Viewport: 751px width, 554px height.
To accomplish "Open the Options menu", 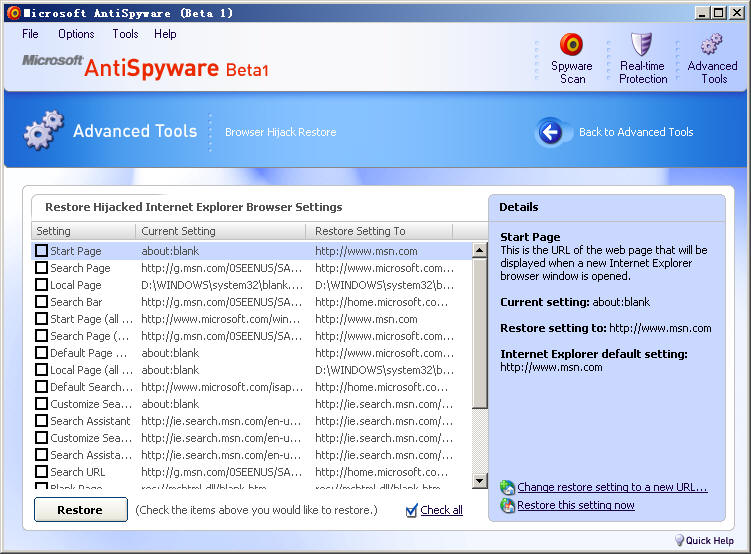I will click(76, 34).
